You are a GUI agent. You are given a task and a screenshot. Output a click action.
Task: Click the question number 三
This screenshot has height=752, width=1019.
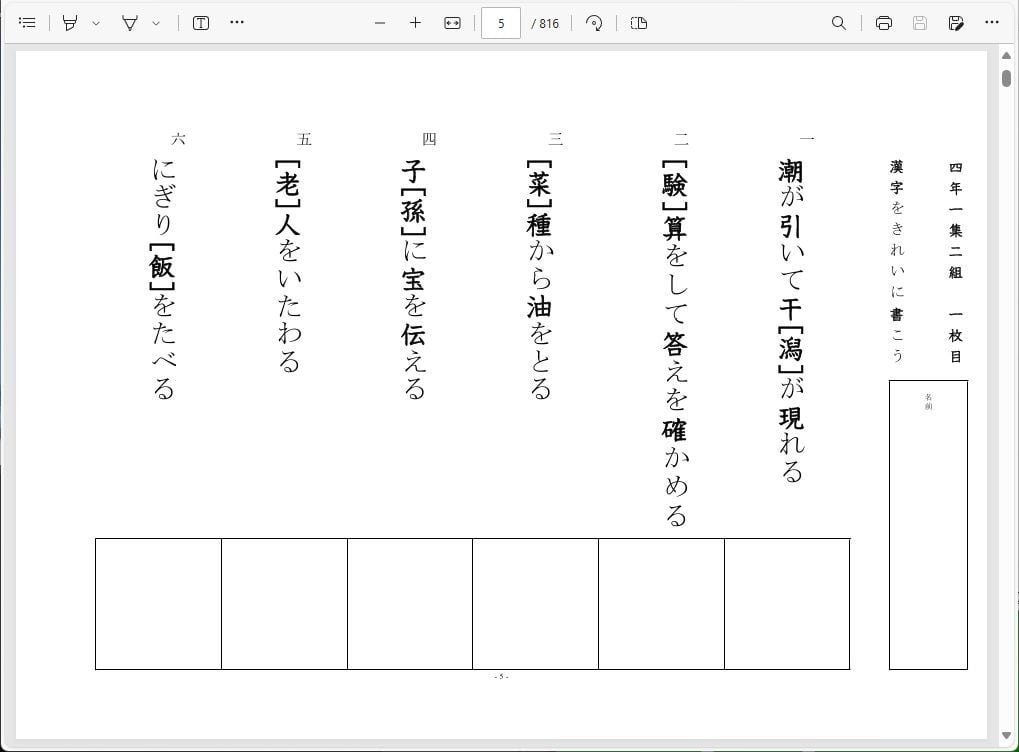point(556,138)
